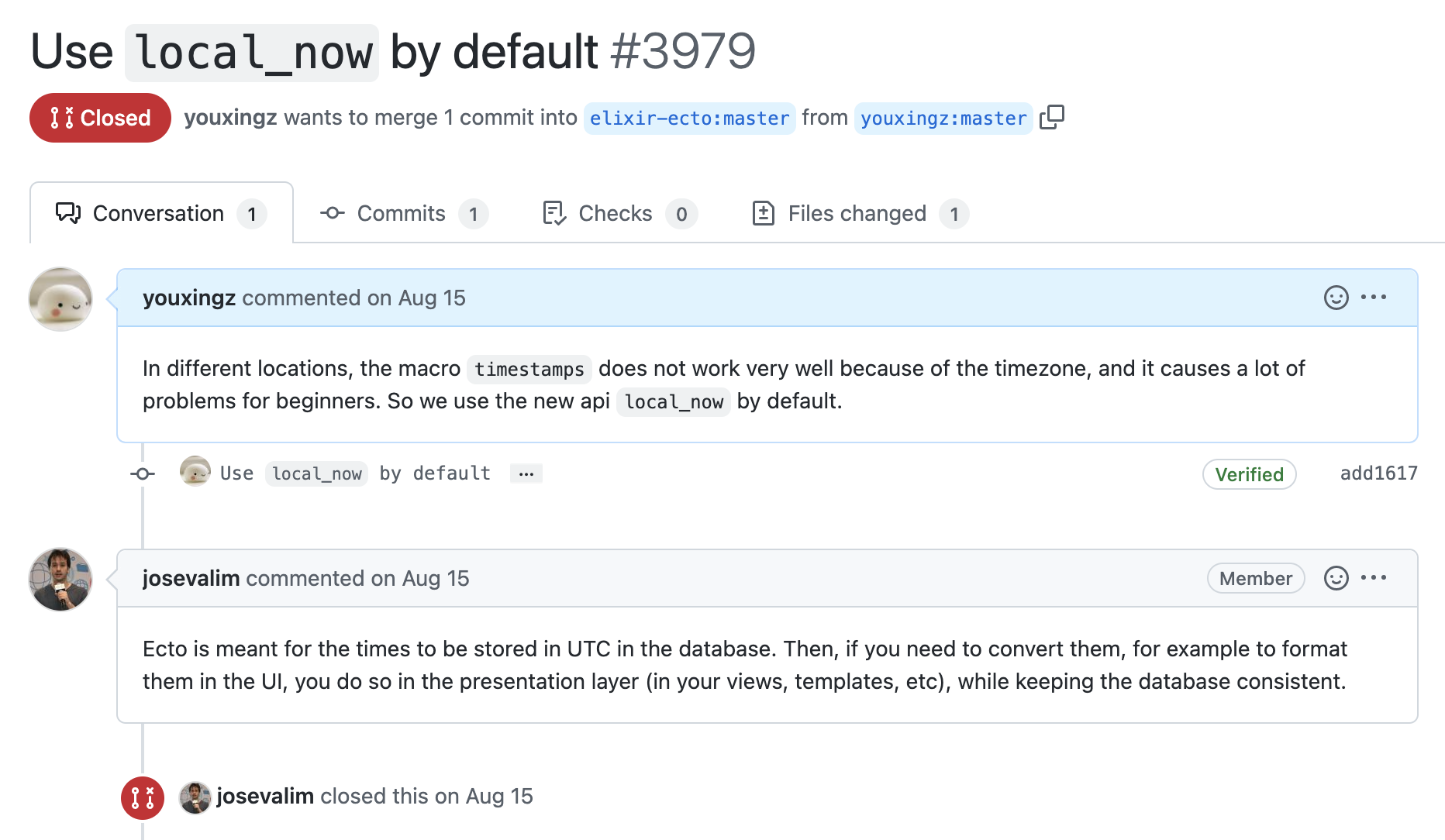Open commit hash add1617

pos(1378,473)
